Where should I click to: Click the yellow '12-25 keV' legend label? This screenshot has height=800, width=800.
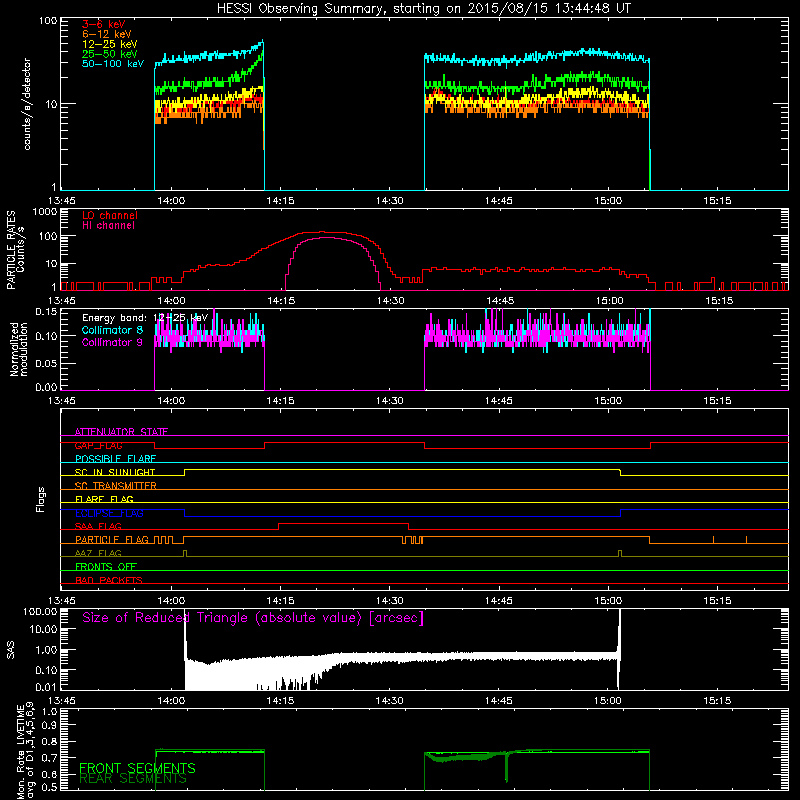[110, 44]
